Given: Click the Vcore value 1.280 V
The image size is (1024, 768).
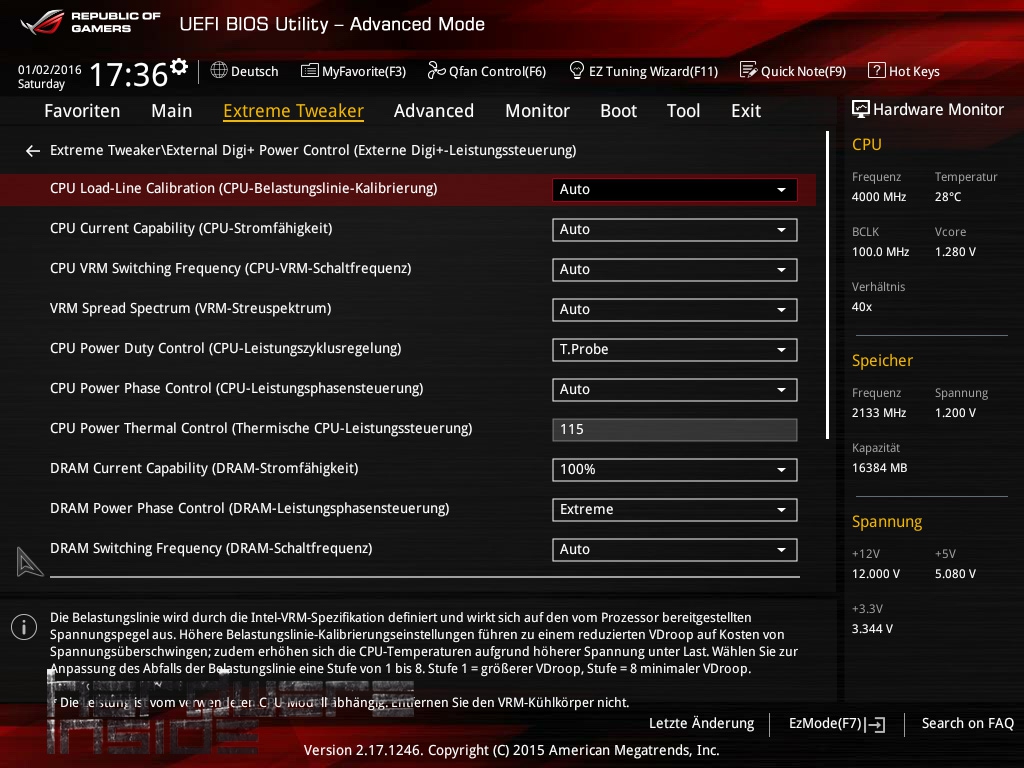Looking at the screenshot, I should click(x=955, y=252).
